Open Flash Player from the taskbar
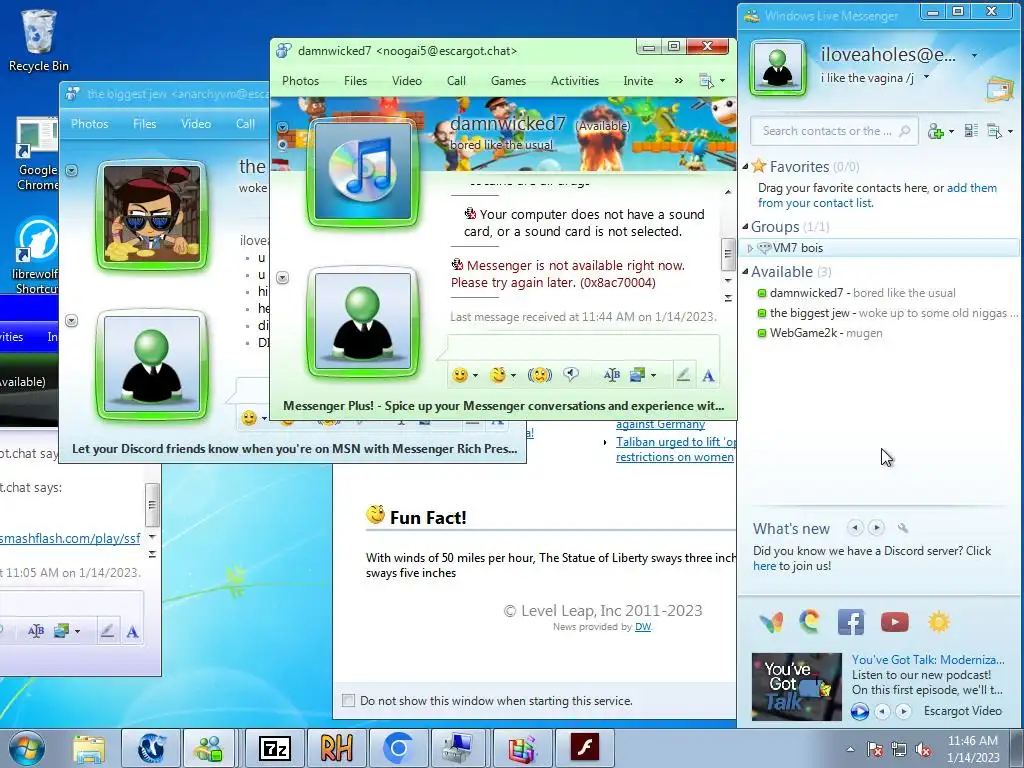1024x768 pixels. (584, 748)
